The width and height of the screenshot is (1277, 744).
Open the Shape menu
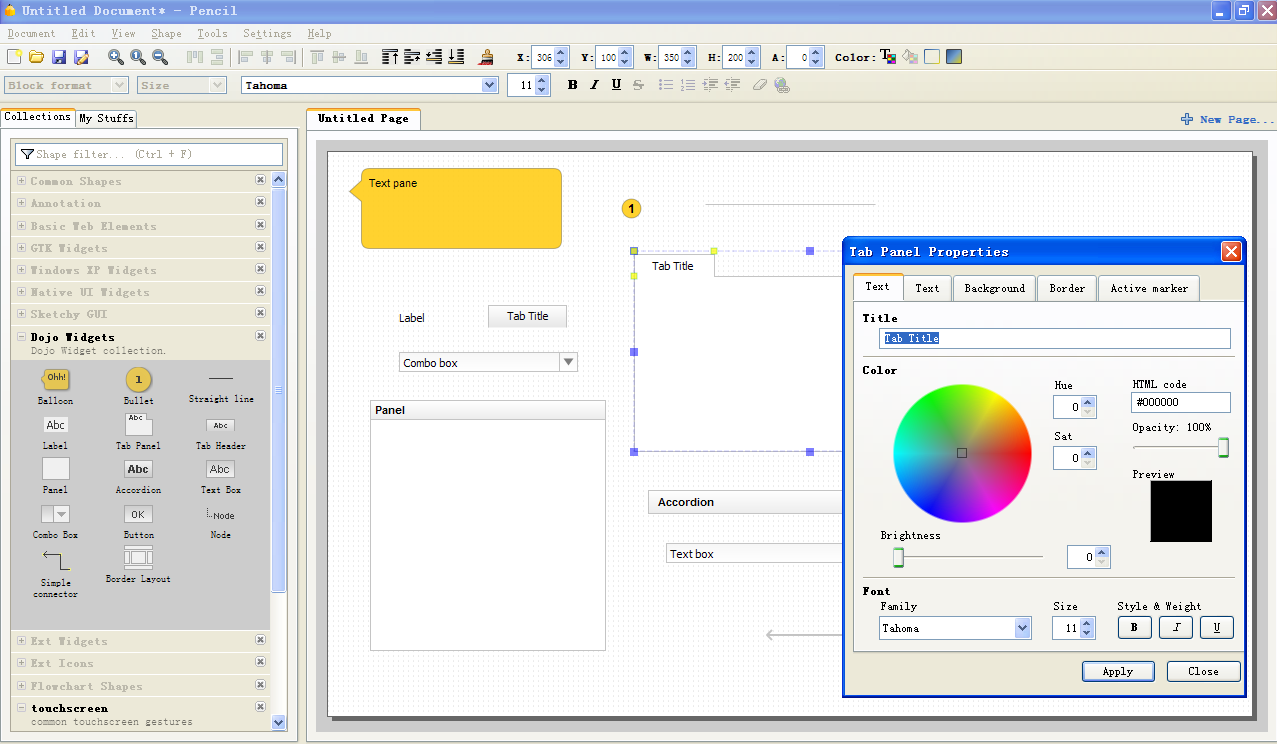pyautogui.click(x=166, y=33)
